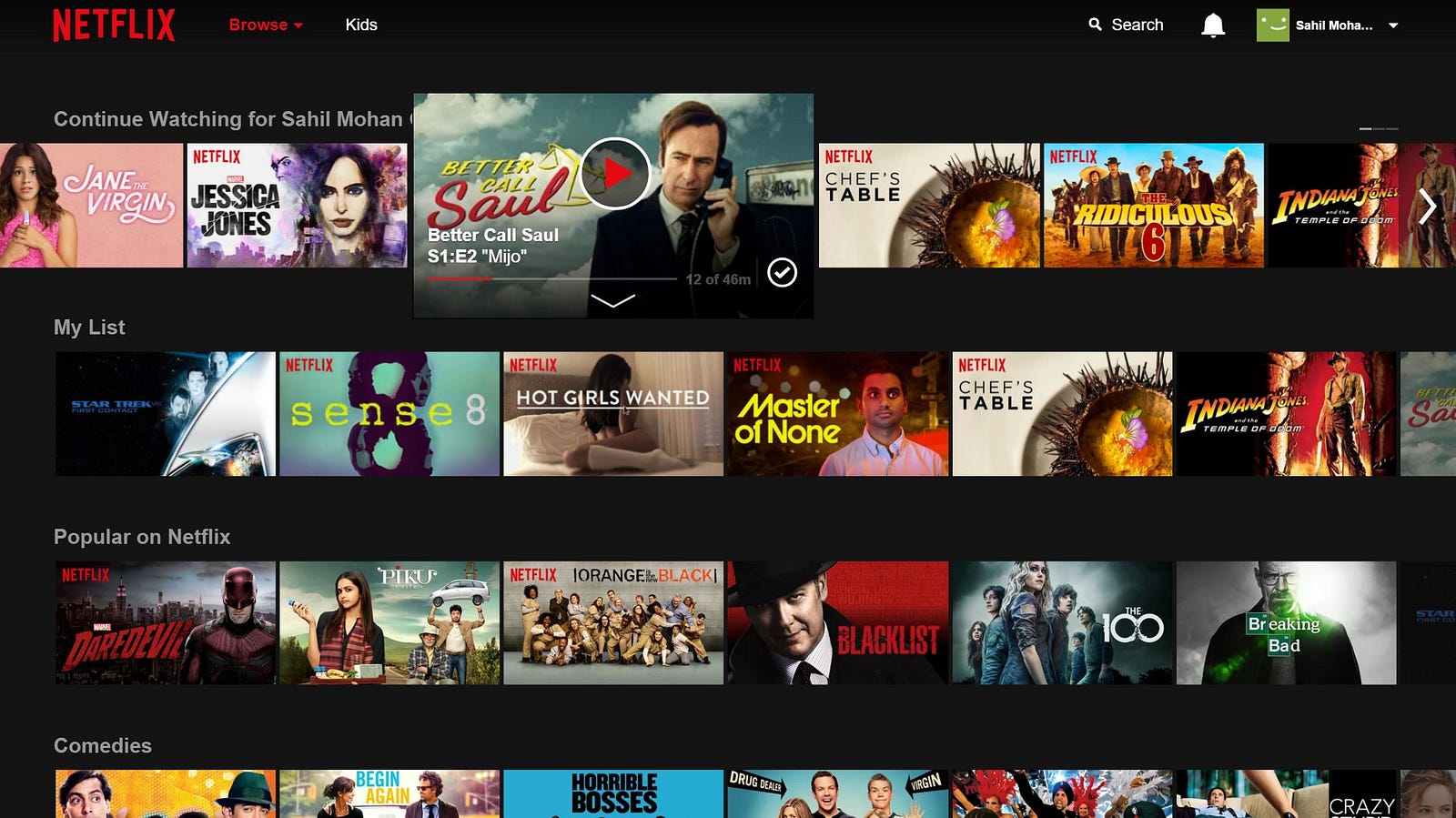
Task: Open the Comedies row heading
Action: pyautogui.click(x=103, y=746)
